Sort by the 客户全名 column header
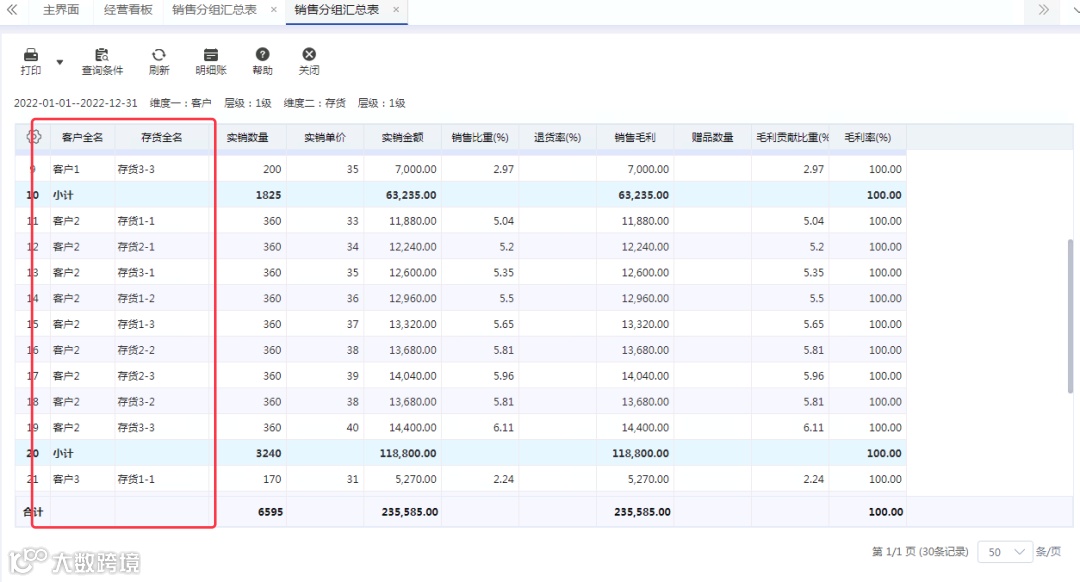The height and width of the screenshot is (582, 1080). pos(82,137)
